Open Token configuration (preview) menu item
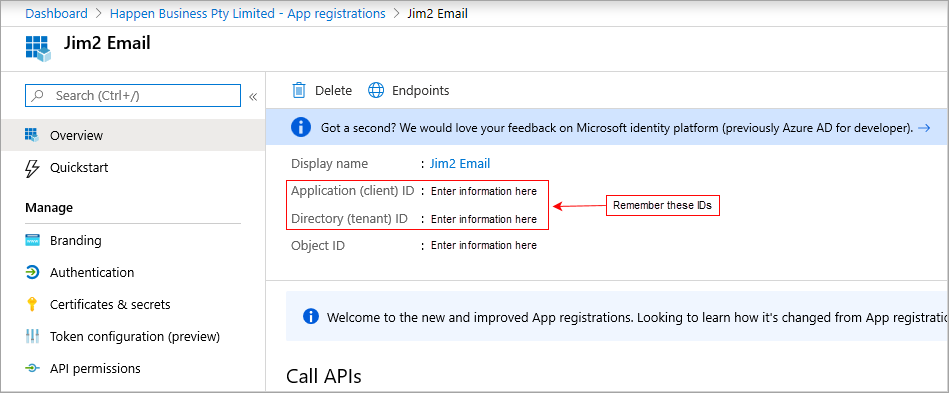This screenshot has height=393, width=949. pos(133,336)
